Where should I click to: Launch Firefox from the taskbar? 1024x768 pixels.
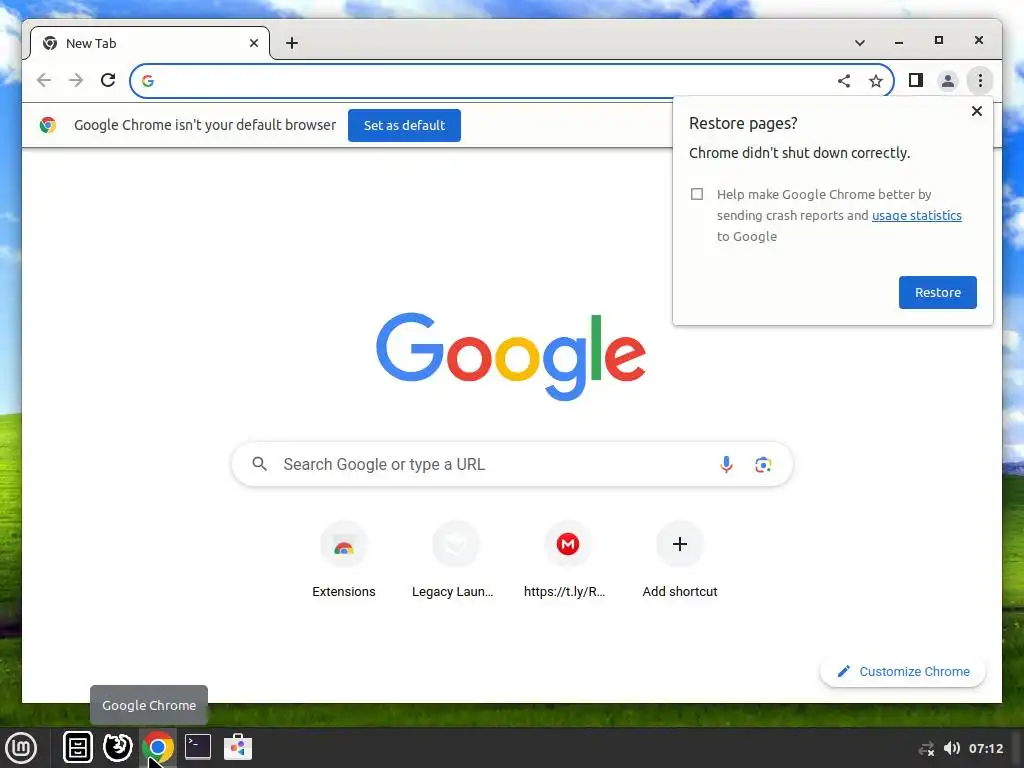pyautogui.click(x=118, y=748)
